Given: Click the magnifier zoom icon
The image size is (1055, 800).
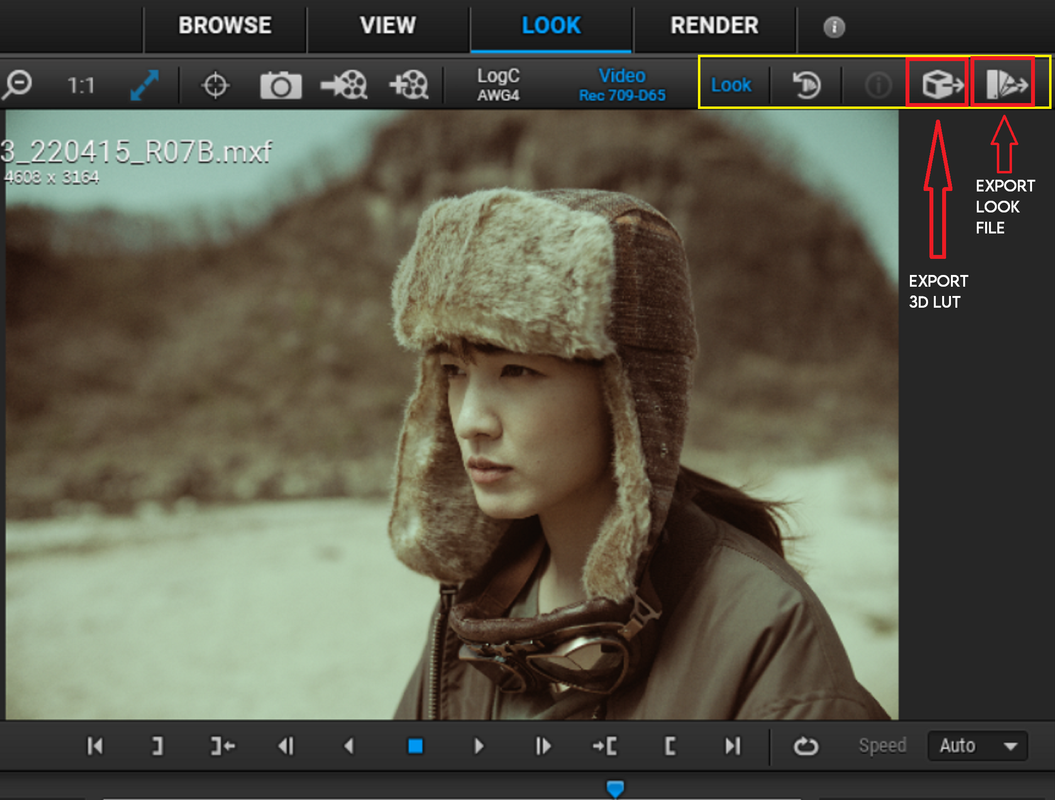Looking at the screenshot, I should pyautogui.click(x=17, y=85).
